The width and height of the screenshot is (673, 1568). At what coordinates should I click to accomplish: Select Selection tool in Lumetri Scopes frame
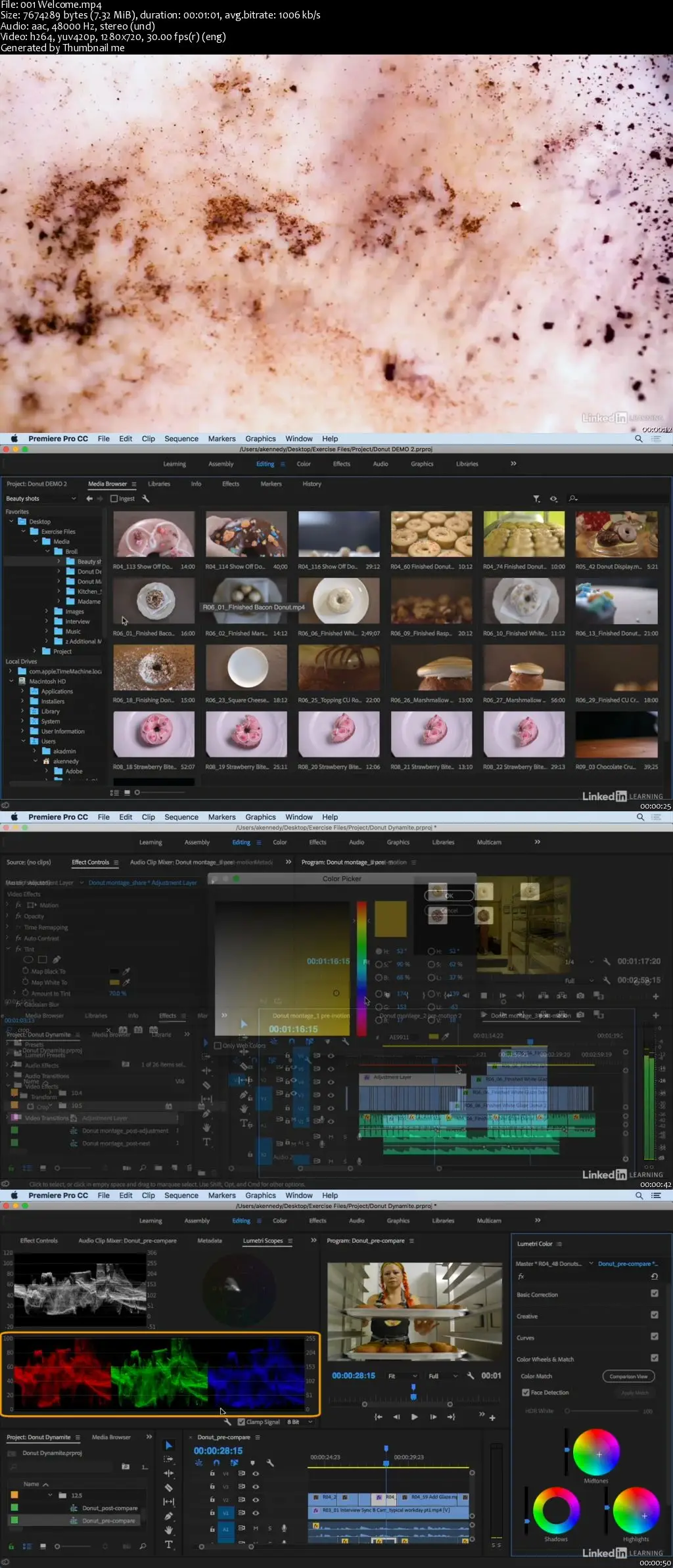click(x=169, y=1445)
